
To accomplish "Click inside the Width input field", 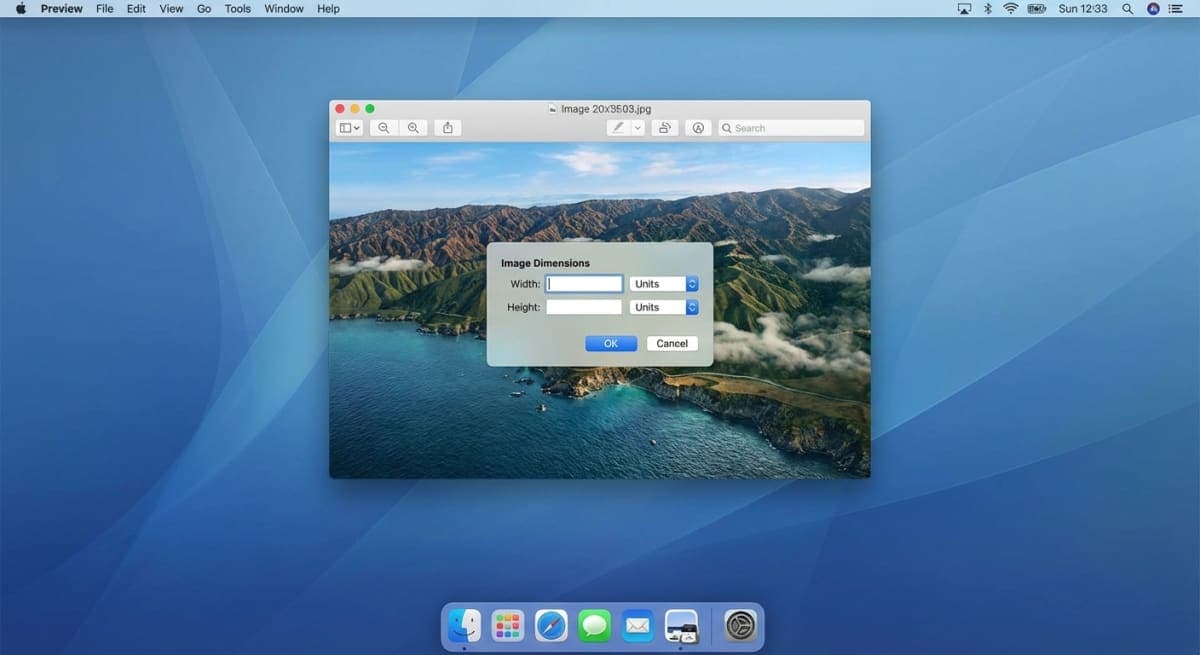I will (x=584, y=283).
